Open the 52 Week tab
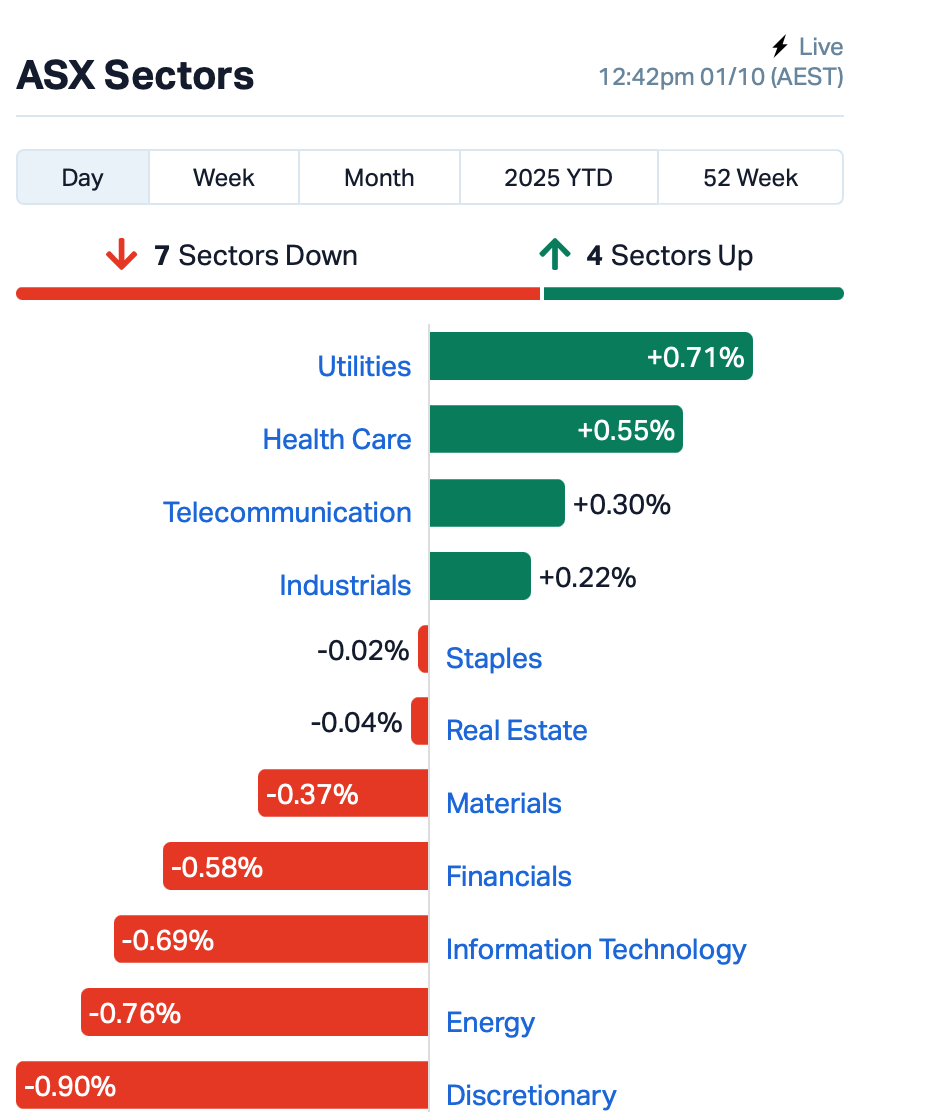The height and width of the screenshot is (1112, 926). click(750, 178)
